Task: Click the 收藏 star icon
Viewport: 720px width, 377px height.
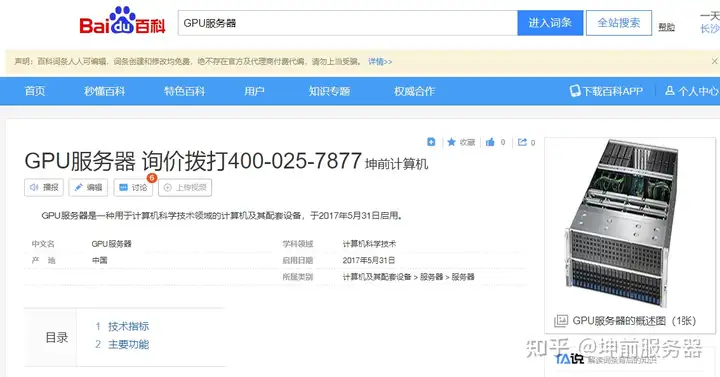Action: click(x=451, y=142)
